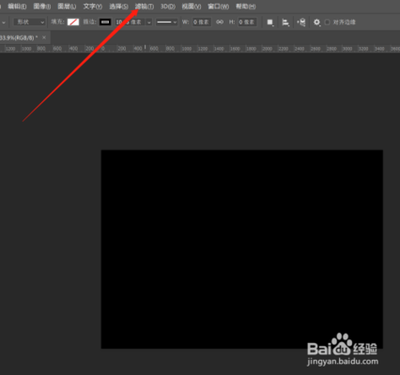
Task: Open the 描边 stroke color swatch
Action: 105,22
